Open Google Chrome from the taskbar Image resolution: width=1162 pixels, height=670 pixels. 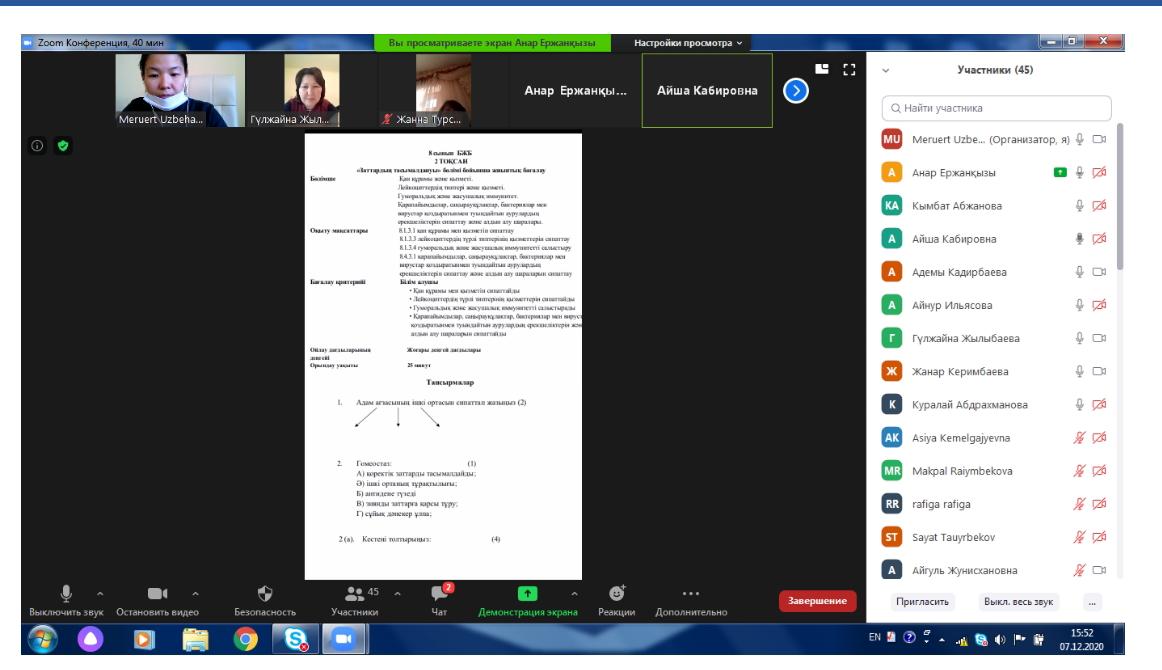pos(243,638)
